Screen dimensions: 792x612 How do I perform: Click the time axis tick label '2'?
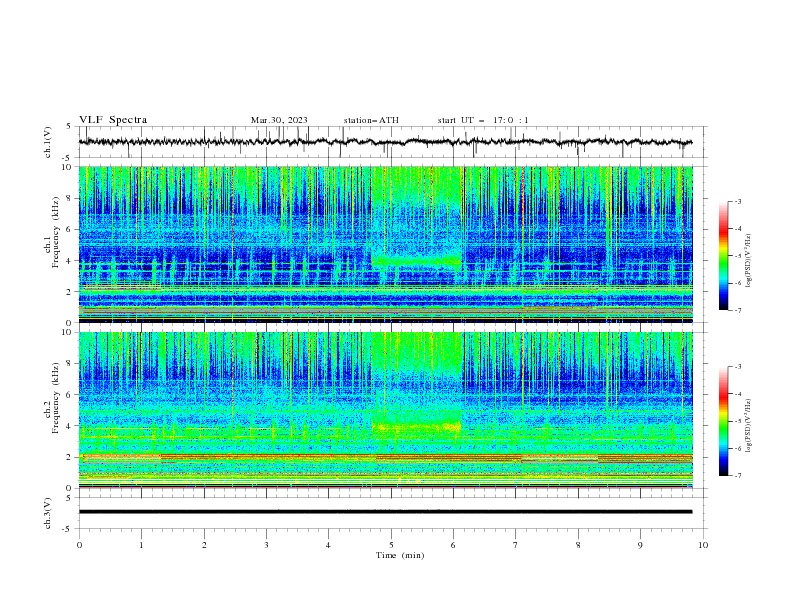tap(204, 545)
